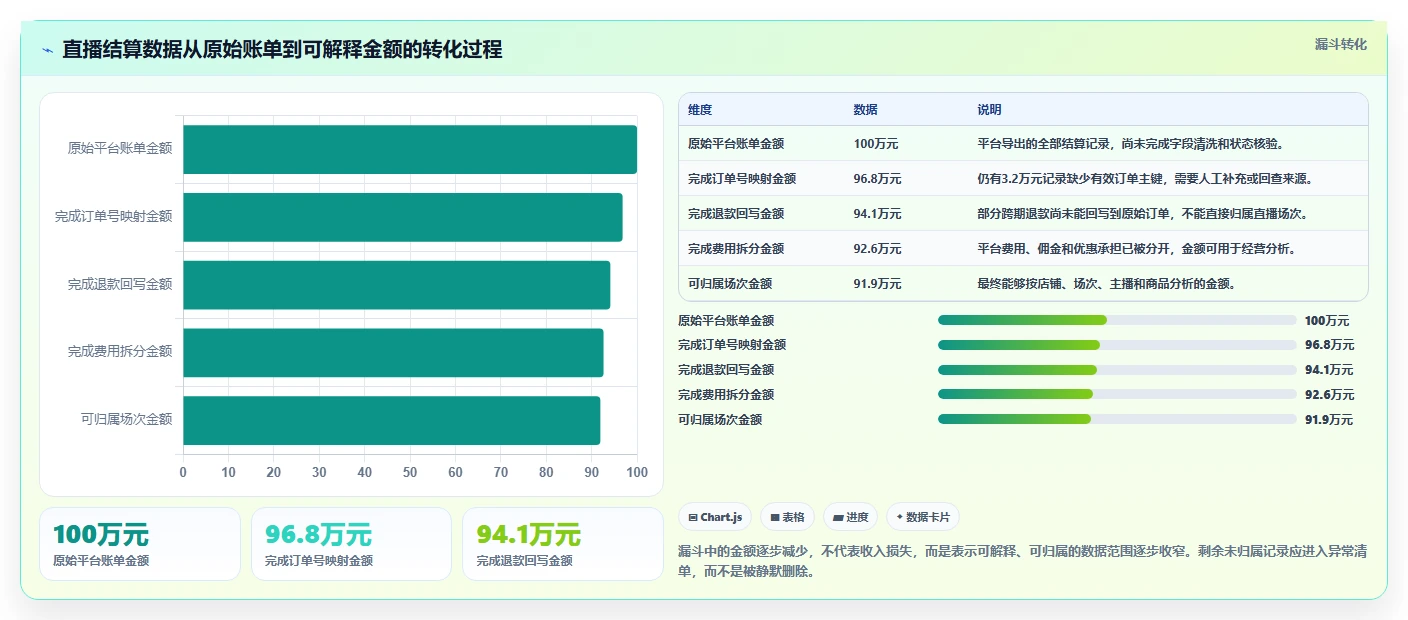Click the 原始平台账单金额 chart bar
This screenshot has width=1408, height=620.
point(410,150)
